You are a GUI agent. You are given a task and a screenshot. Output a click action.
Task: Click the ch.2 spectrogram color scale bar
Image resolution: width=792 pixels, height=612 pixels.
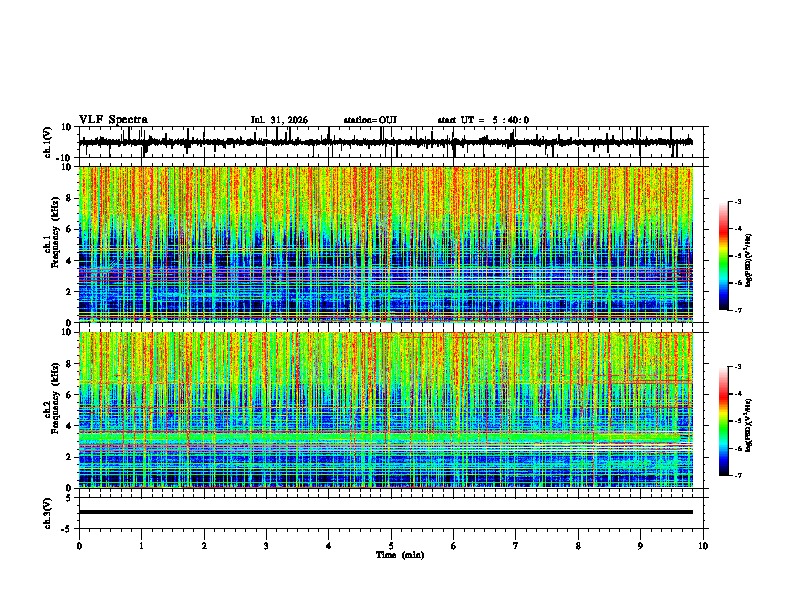(724, 421)
